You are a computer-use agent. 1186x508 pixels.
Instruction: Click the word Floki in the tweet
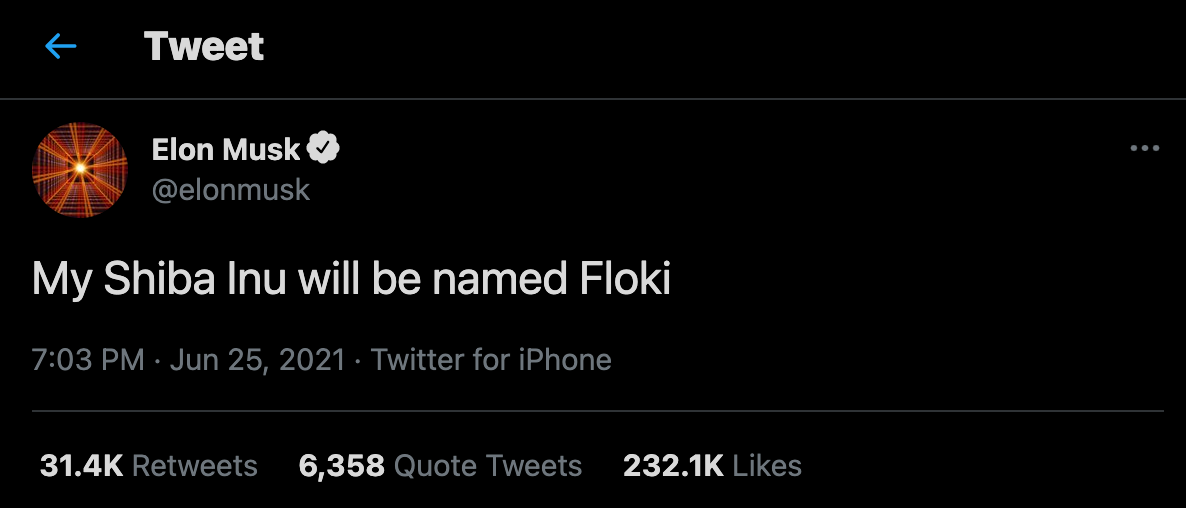pyautogui.click(x=625, y=280)
